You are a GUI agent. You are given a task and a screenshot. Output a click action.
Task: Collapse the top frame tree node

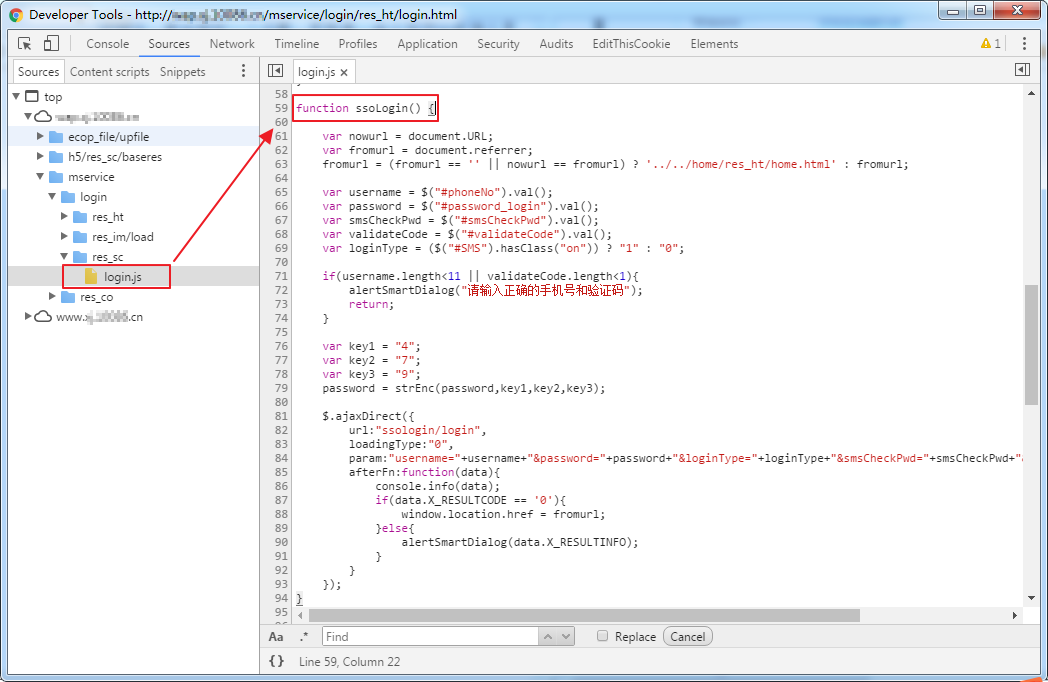(16, 96)
